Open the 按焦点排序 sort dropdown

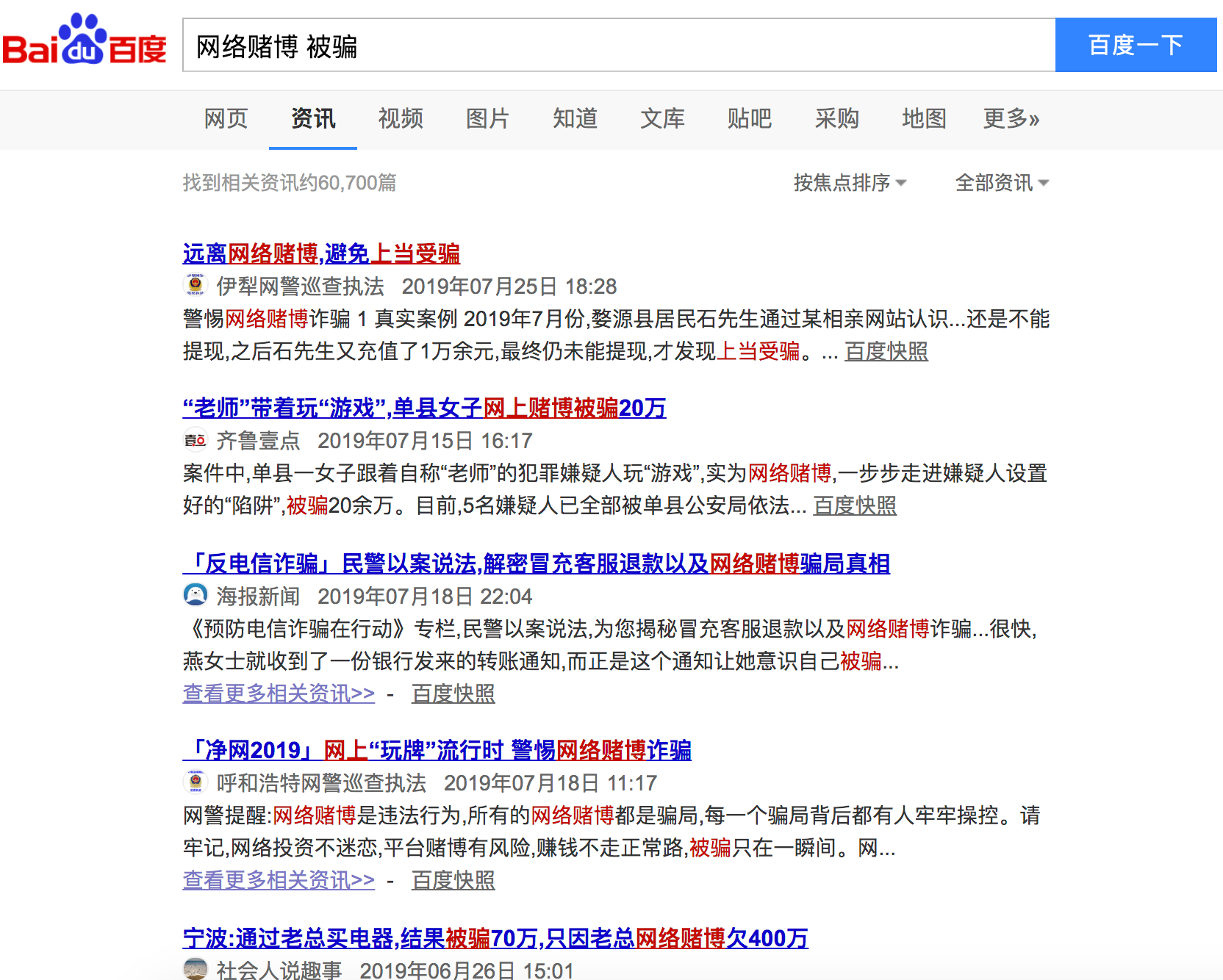click(850, 182)
